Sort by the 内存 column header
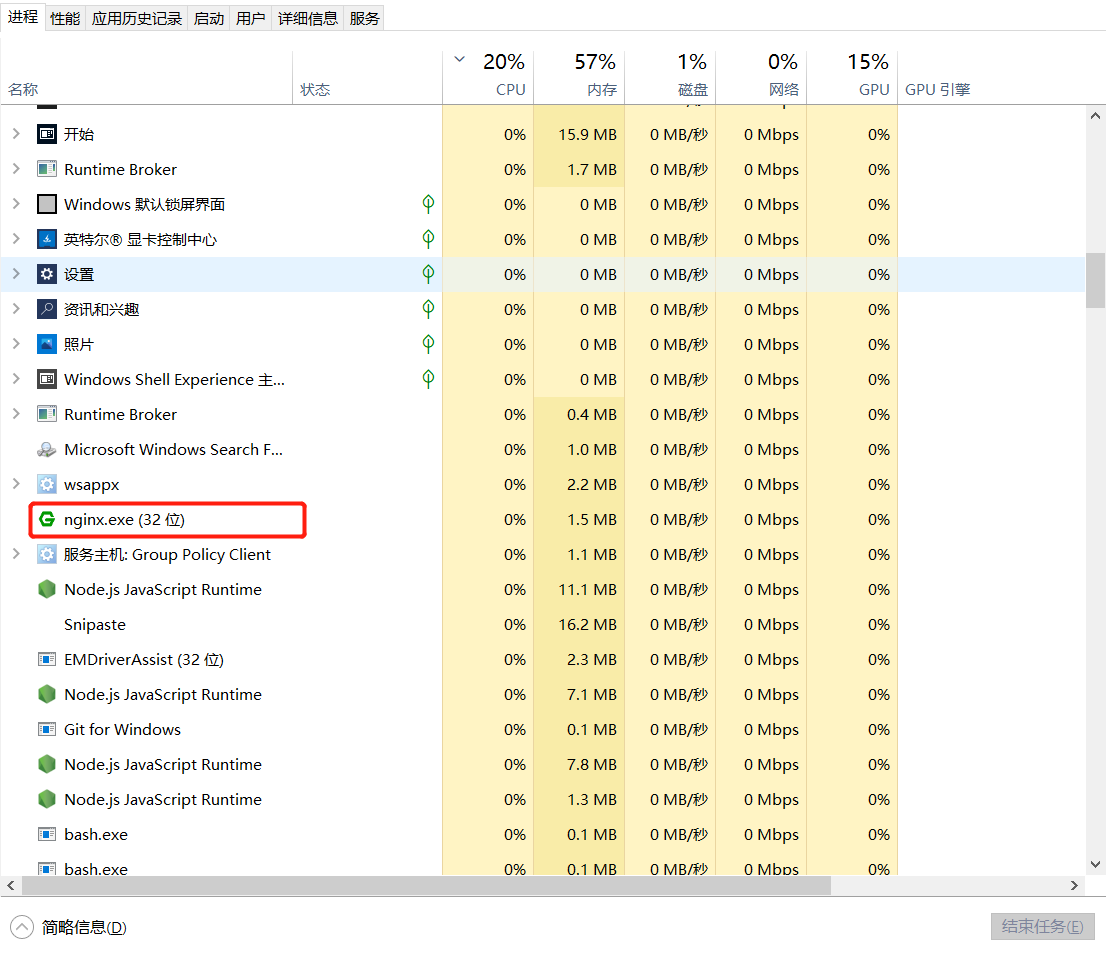Screen dimensions: 1106x957 click(x=579, y=78)
